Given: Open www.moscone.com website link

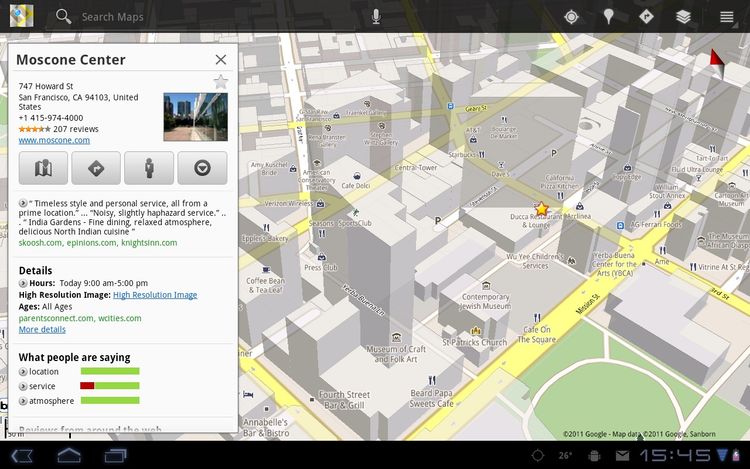Looking at the screenshot, I should coord(54,140).
